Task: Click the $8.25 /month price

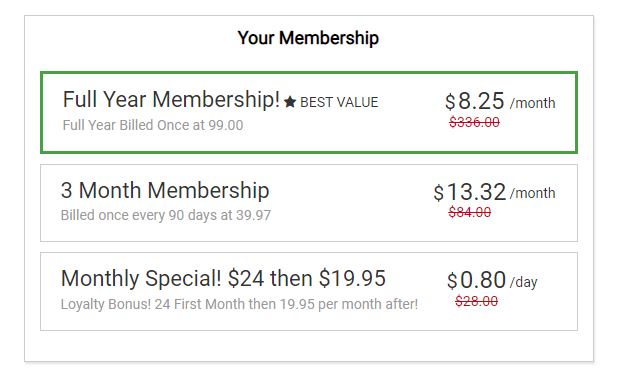Action: (500, 101)
